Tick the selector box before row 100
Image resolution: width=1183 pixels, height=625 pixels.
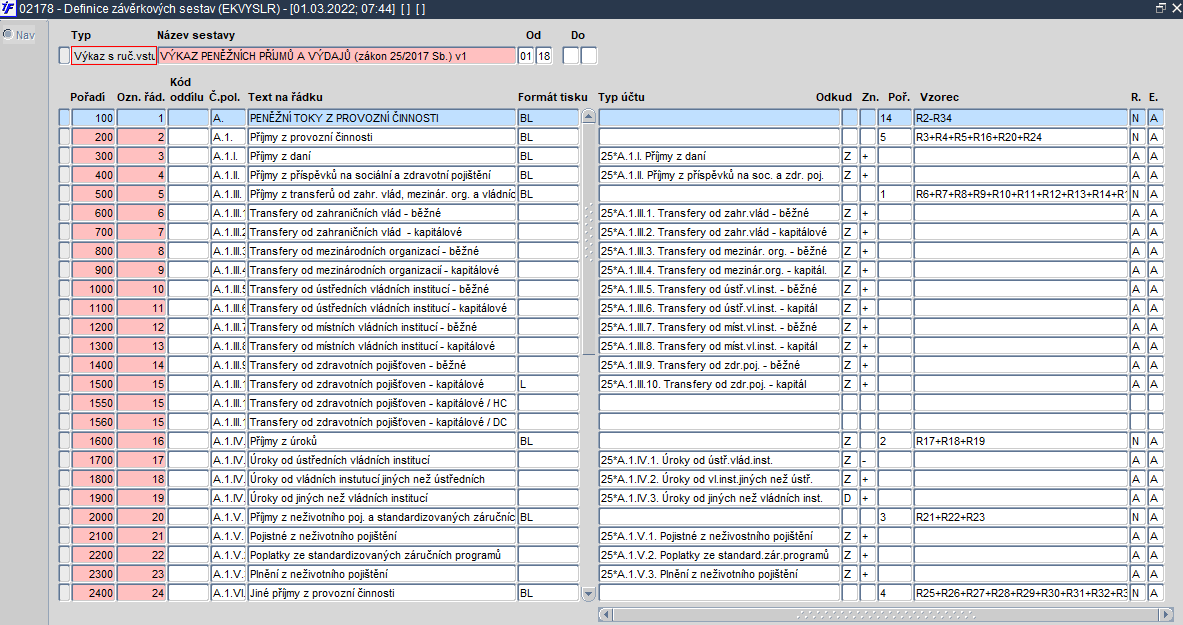coord(64,118)
